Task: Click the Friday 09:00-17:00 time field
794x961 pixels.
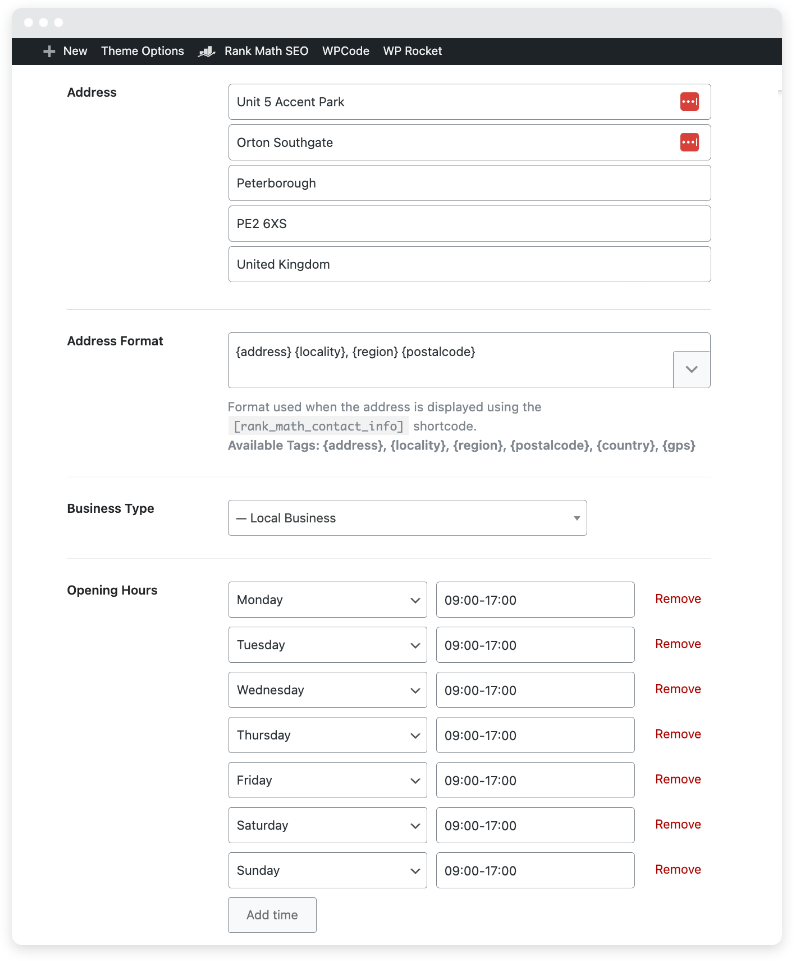Action: click(535, 780)
